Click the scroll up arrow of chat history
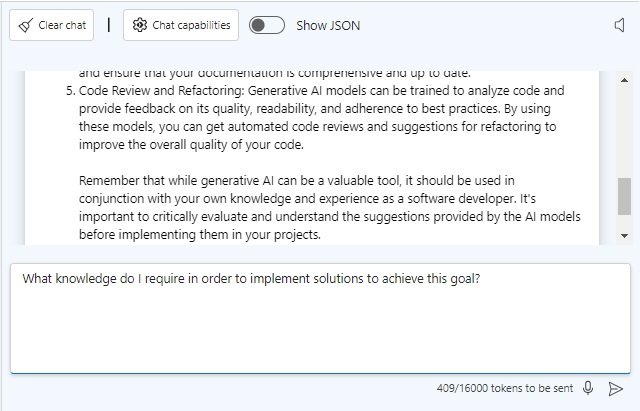The height and width of the screenshot is (411, 640). pyautogui.click(x=624, y=80)
